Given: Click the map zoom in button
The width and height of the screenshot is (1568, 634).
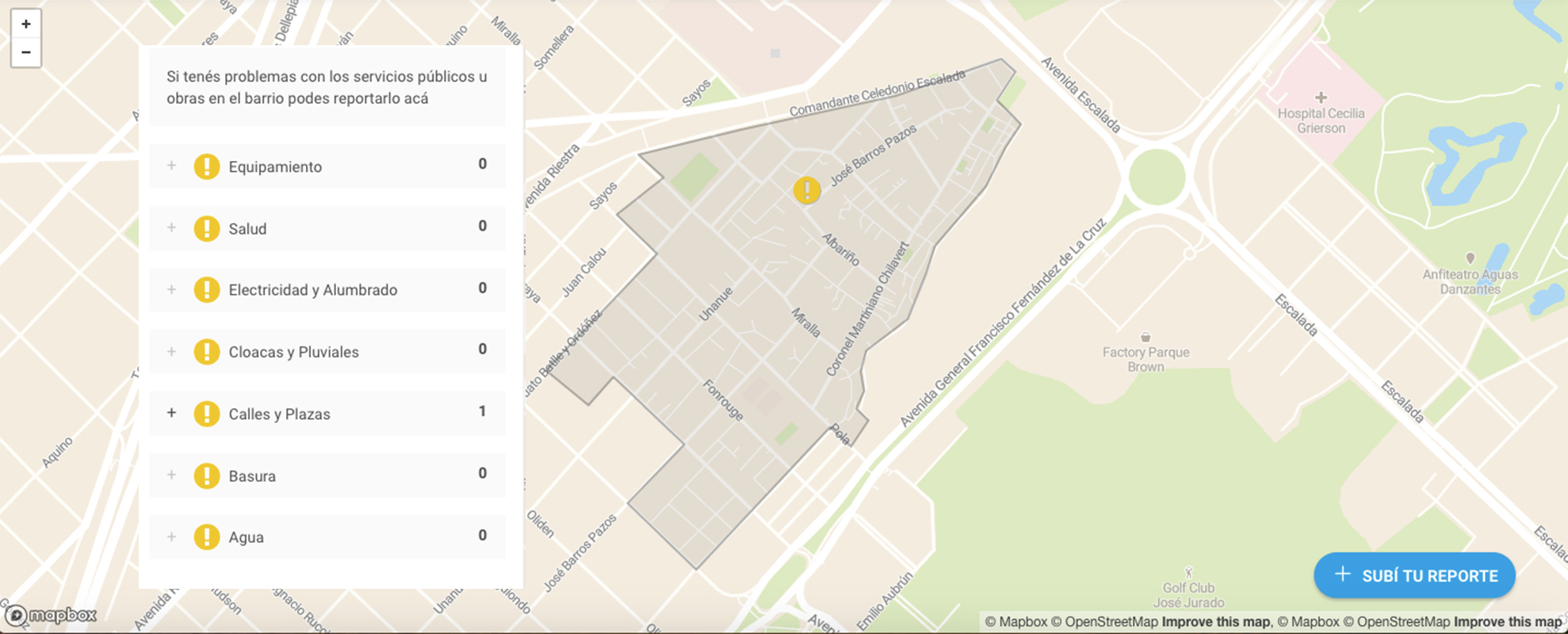Looking at the screenshot, I should (x=25, y=24).
